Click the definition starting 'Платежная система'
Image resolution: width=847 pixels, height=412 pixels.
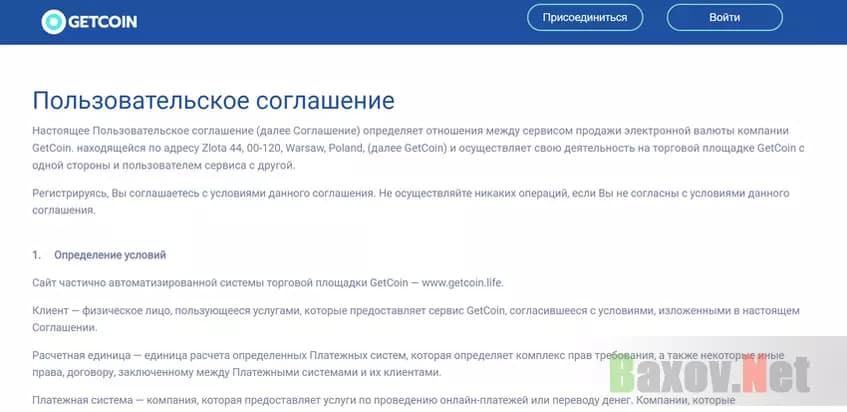pyautogui.click(x=384, y=401)
